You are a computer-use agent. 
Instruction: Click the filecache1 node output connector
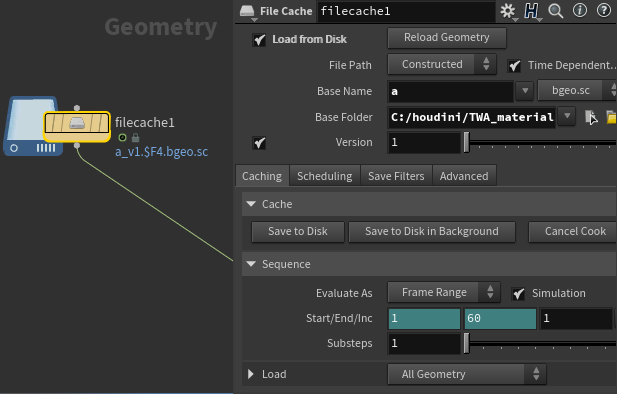[77, 146]
